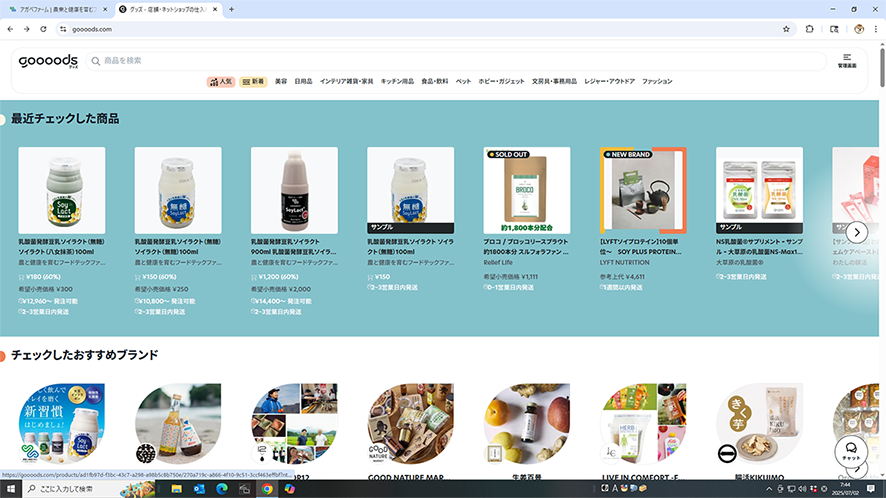Screen dimensions: 886x498
Task: Select the 新着 category tab
Action: (x=253, y=81)
